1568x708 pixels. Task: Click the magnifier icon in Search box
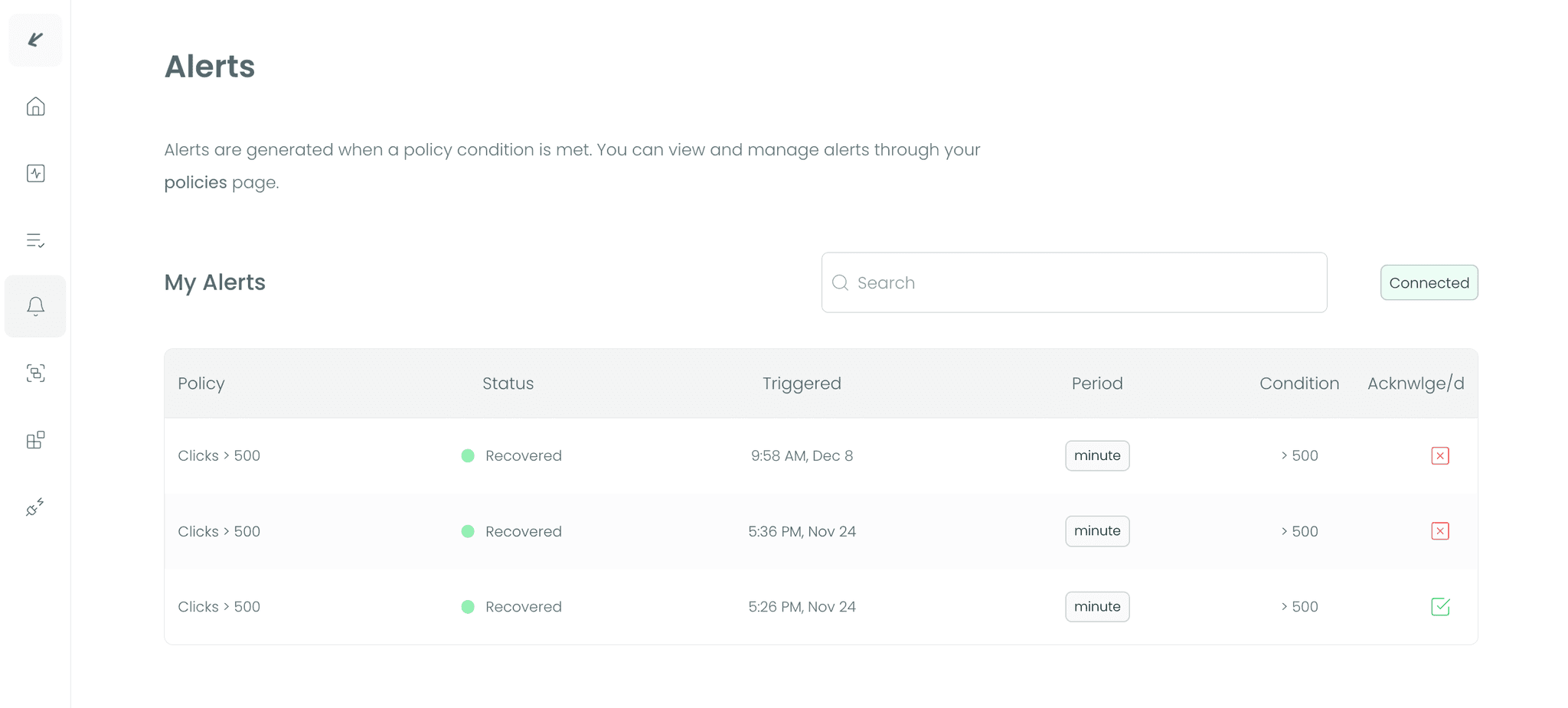840,282
